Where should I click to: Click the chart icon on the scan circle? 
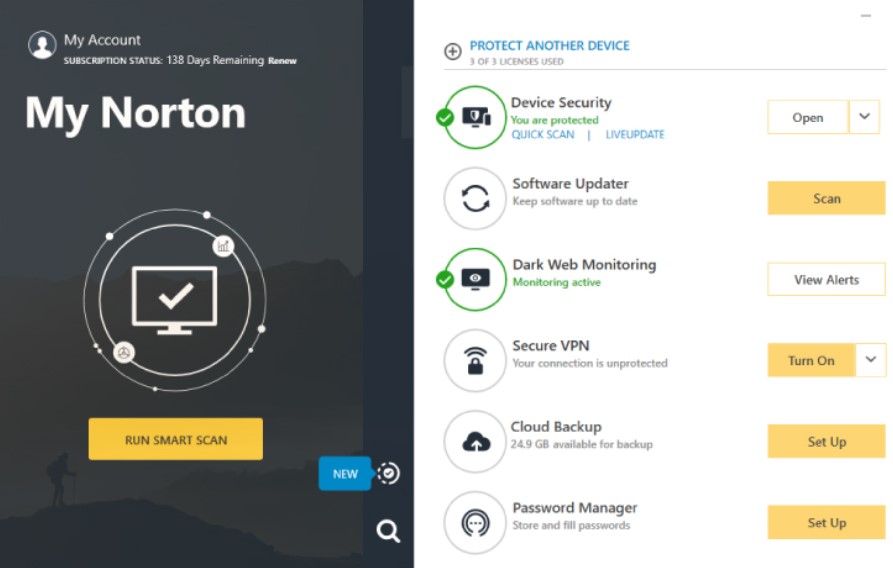pos(223,246)
